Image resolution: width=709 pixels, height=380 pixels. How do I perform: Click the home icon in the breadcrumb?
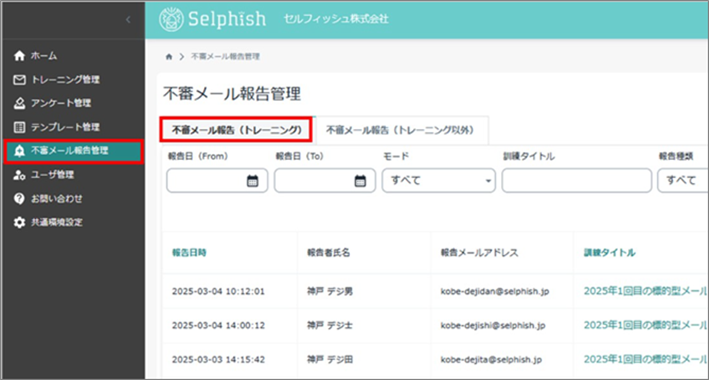click(169, 57)
